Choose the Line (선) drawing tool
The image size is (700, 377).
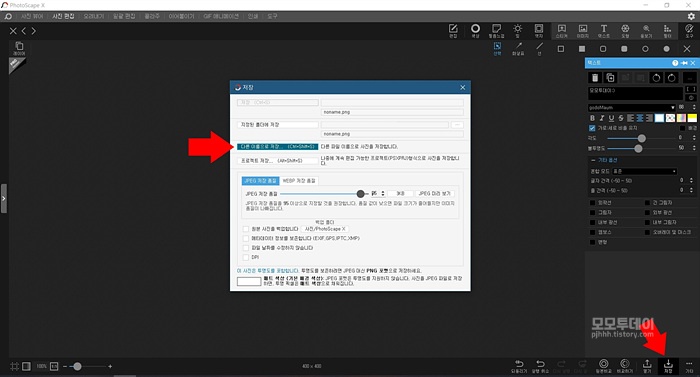(x=539, y=49)
